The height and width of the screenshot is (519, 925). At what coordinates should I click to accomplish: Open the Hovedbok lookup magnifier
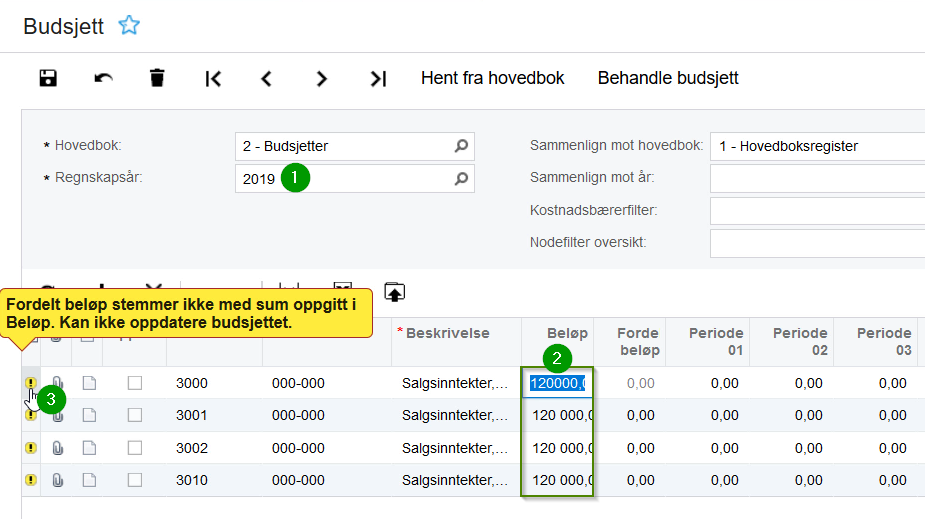coord(461,146)
